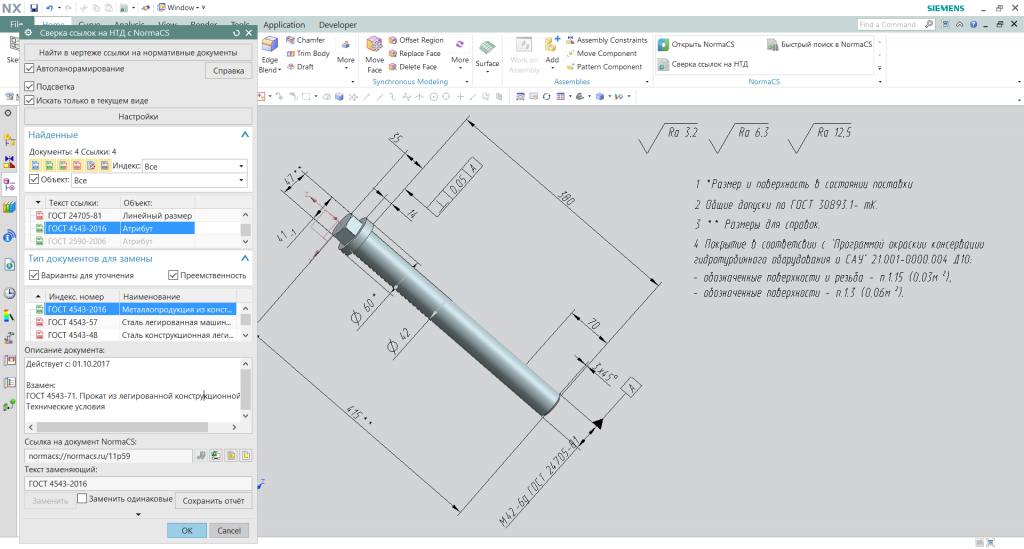The image size is (1024, 549).
Task: Click the dialog reset icon in title
Action: point(236,33)
